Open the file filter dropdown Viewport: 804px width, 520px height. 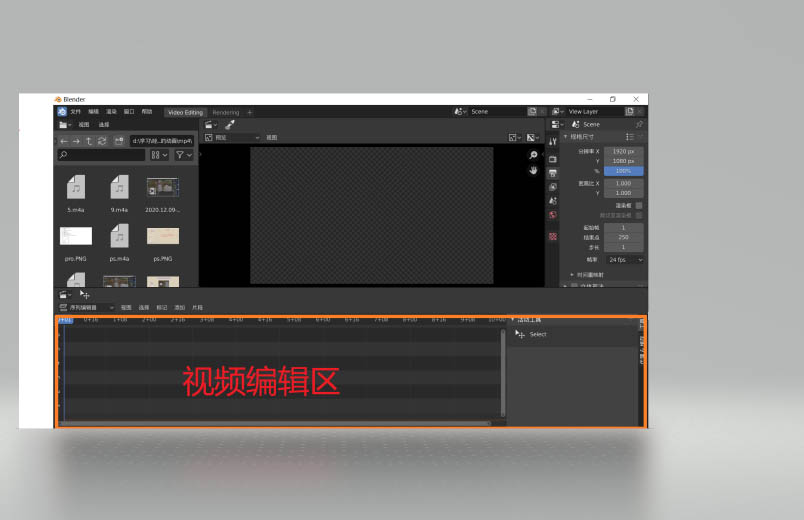tap(184, 155)
